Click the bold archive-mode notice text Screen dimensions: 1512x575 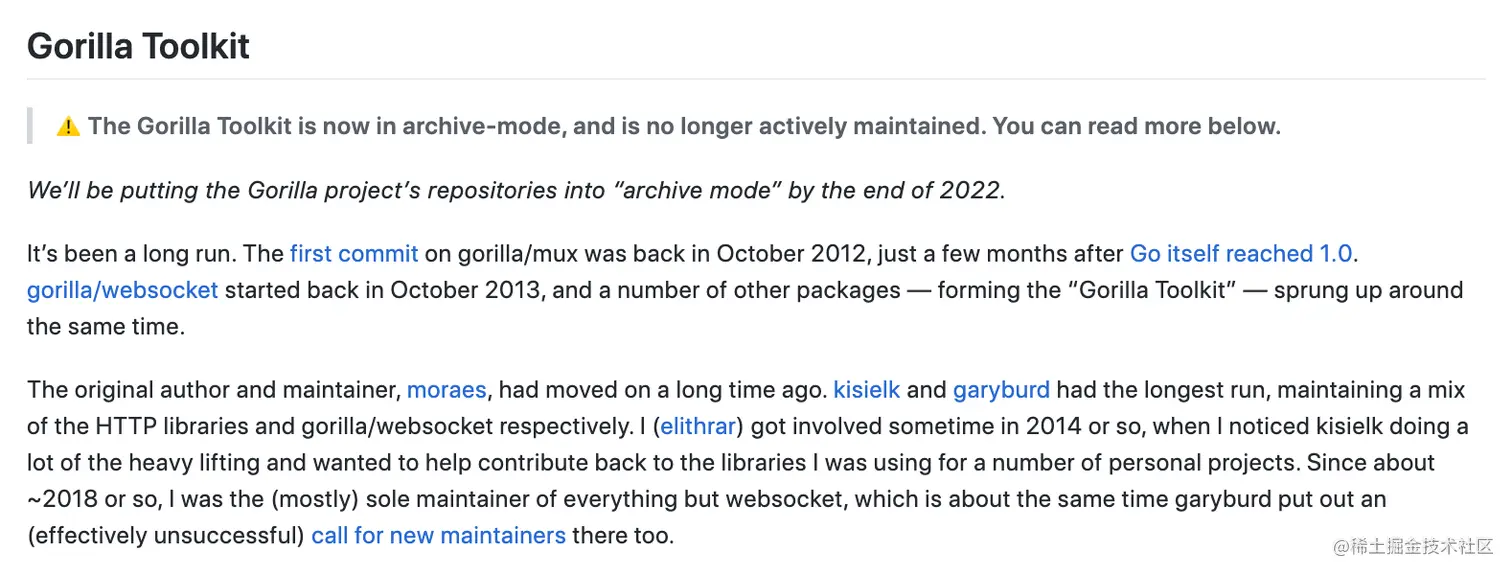pyautogui.click(x=684, y=127)
